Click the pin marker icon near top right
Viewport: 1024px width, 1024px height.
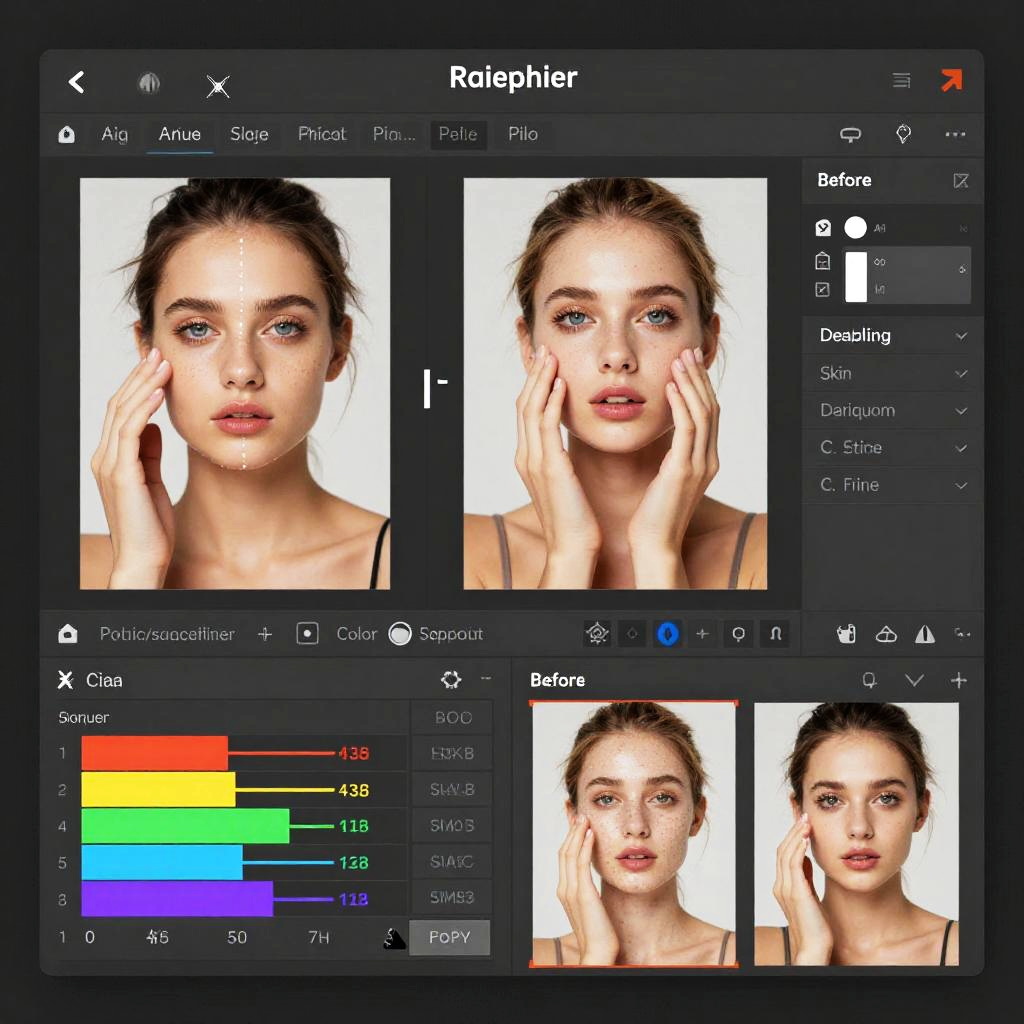(x=903, y=134)
